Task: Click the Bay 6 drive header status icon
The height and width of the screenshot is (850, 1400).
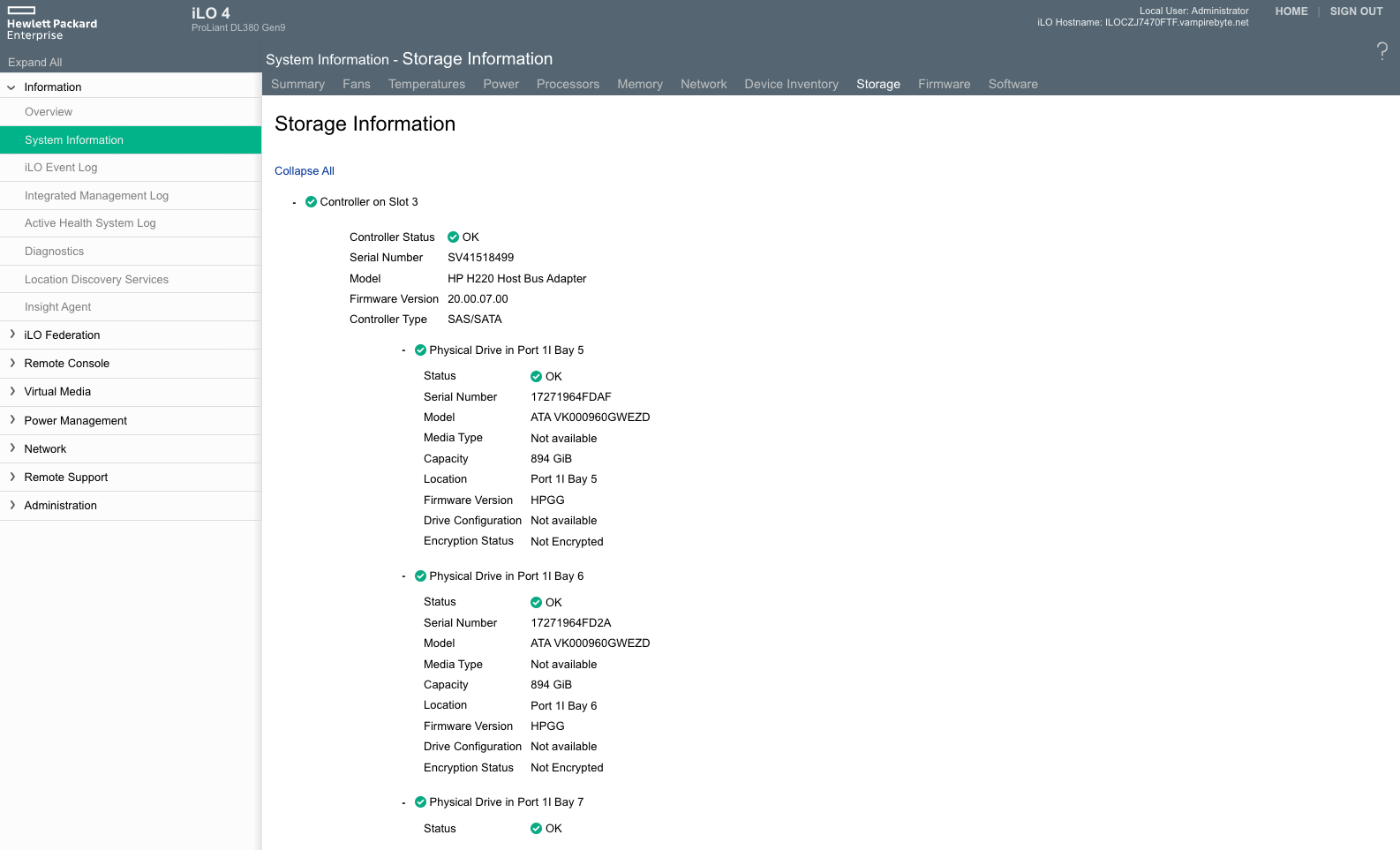Action: (x=420, y=576)
